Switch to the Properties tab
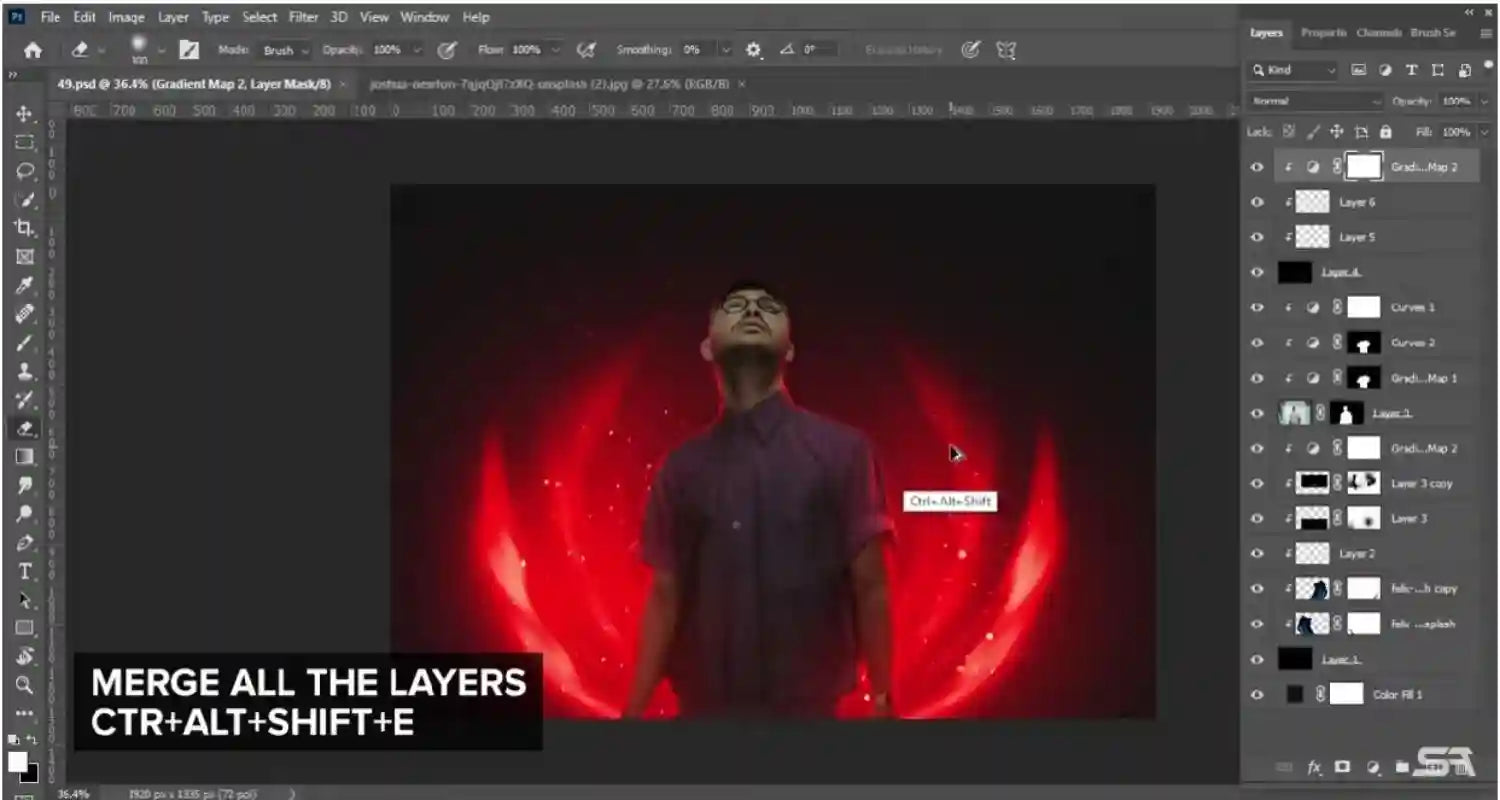 [x=1323, y=33]
